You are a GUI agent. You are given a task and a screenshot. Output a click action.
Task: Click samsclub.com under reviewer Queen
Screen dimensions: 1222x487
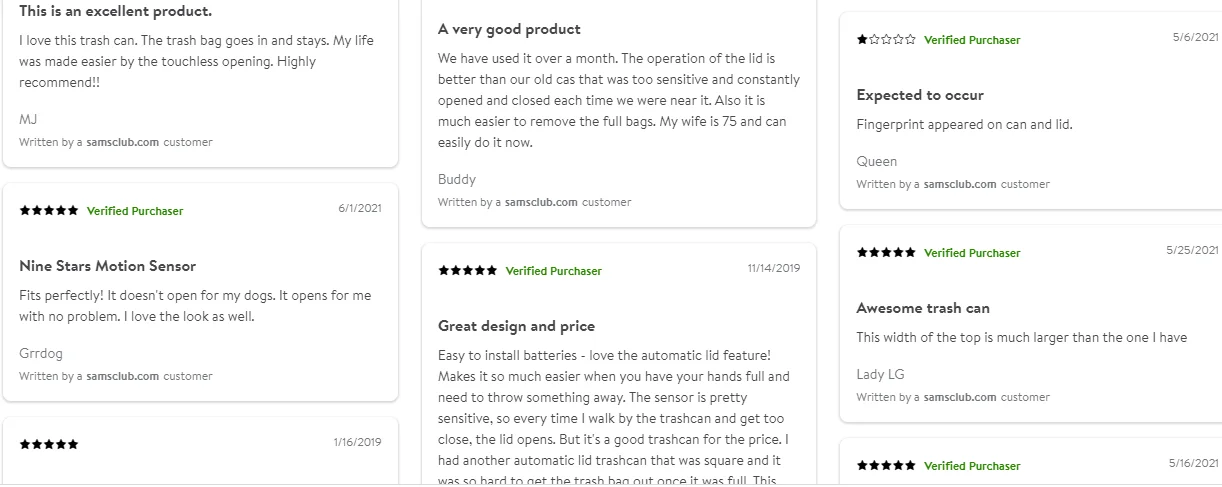[x=959, y=184]
